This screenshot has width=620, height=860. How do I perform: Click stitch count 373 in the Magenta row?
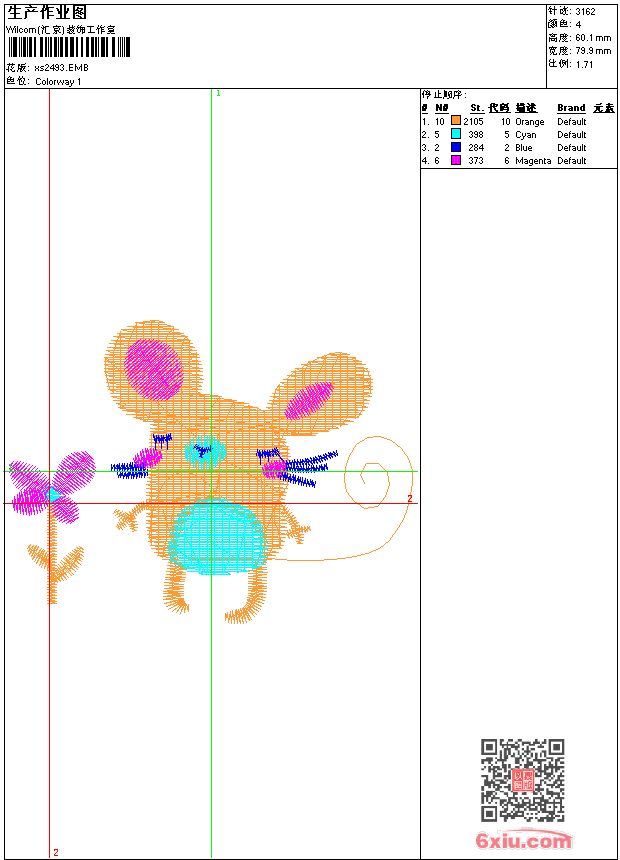point(476,161)
